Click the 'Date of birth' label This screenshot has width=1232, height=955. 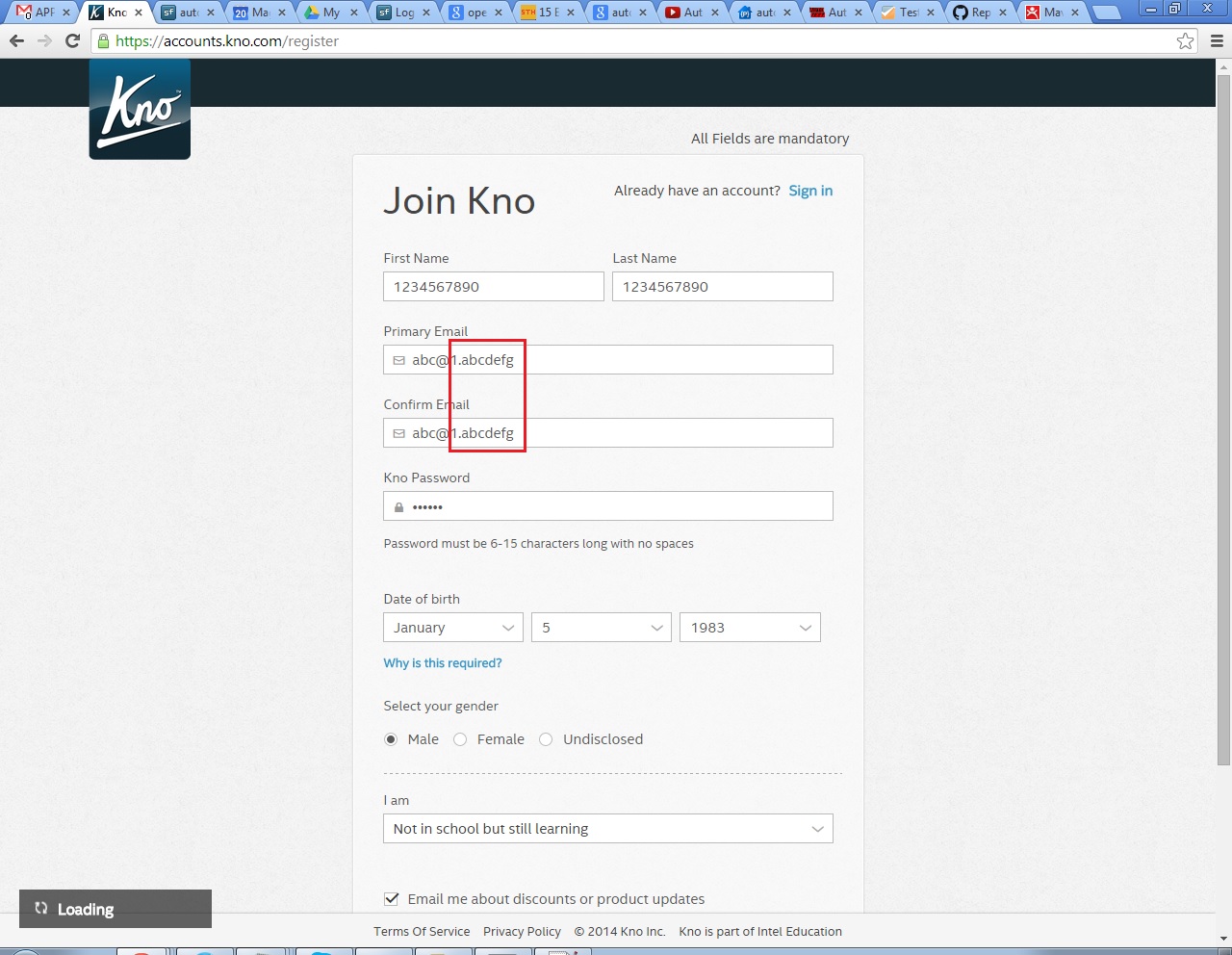point(422,599)
